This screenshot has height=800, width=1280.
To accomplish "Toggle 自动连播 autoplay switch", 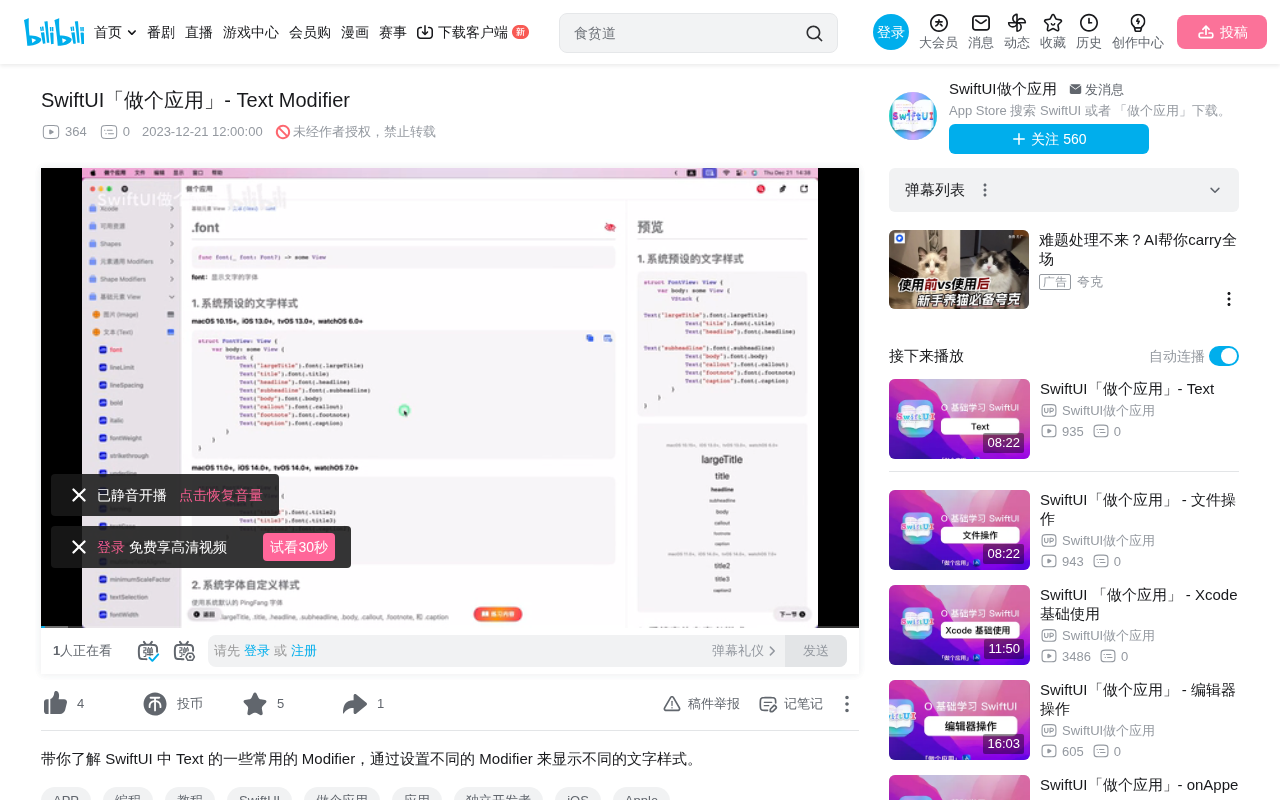I will point(1224,356).
